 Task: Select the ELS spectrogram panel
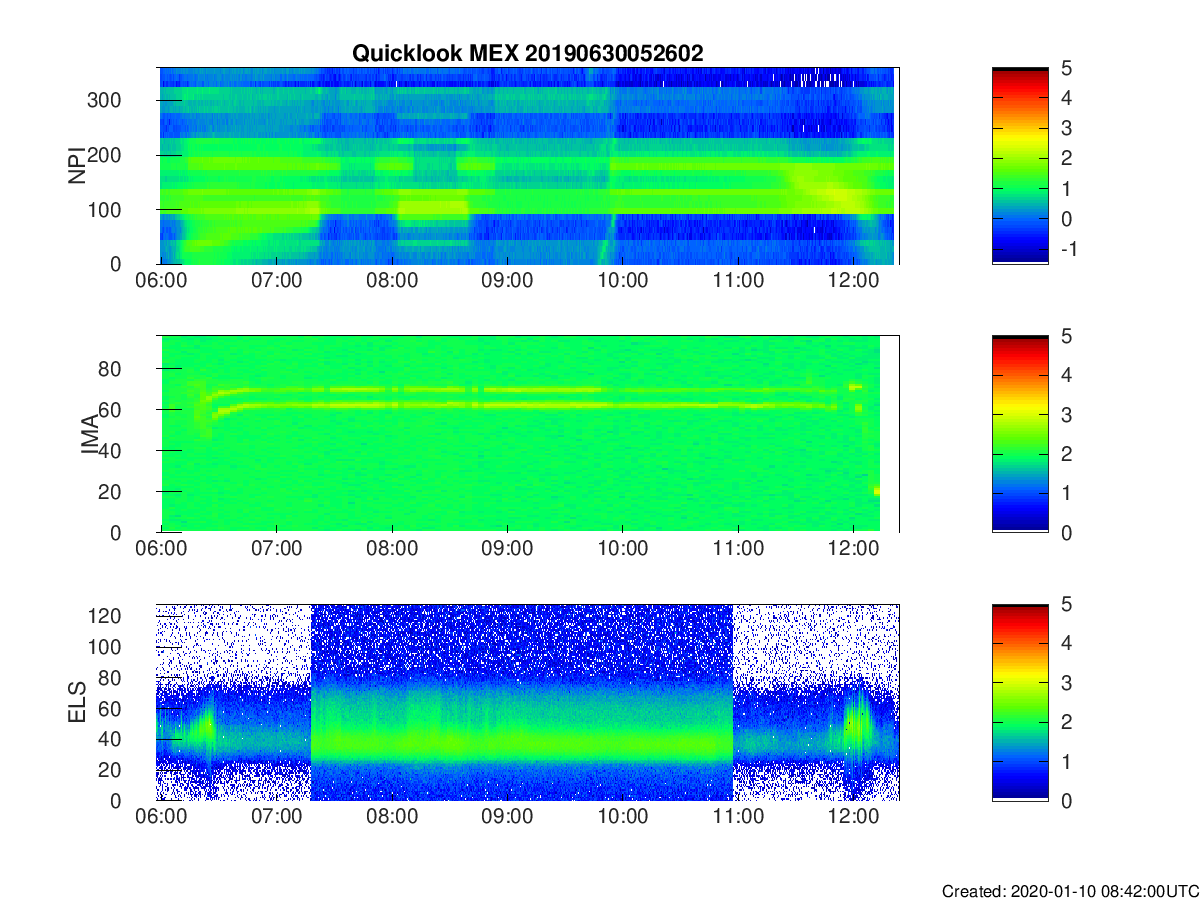point(529,702)
